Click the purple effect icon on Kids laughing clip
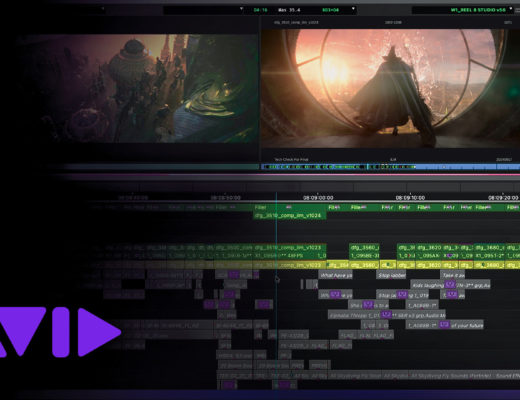This screenshot has height=400, width=520. click(x=450, y=285)
